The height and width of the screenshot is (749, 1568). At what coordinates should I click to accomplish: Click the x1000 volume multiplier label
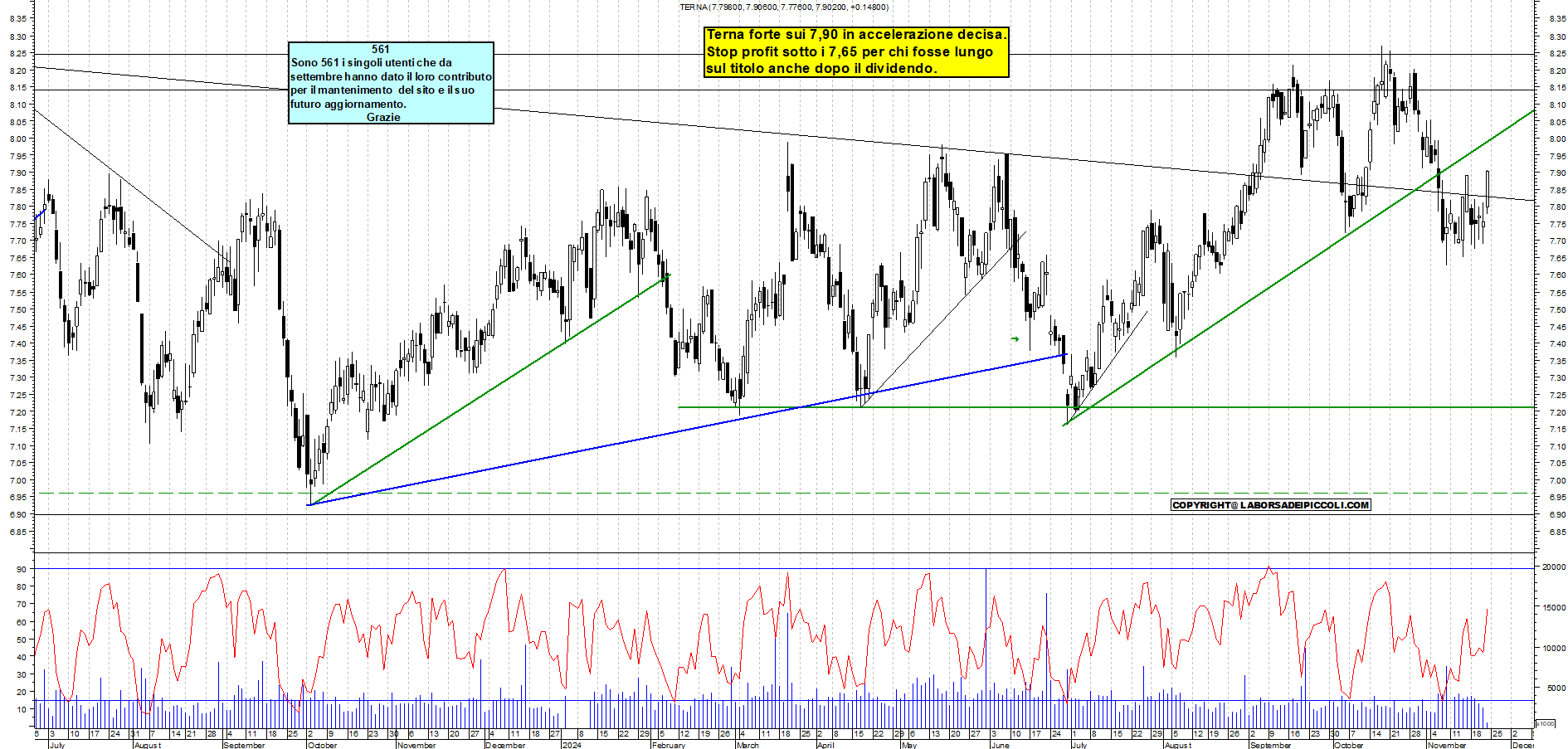pos(1546,723)
